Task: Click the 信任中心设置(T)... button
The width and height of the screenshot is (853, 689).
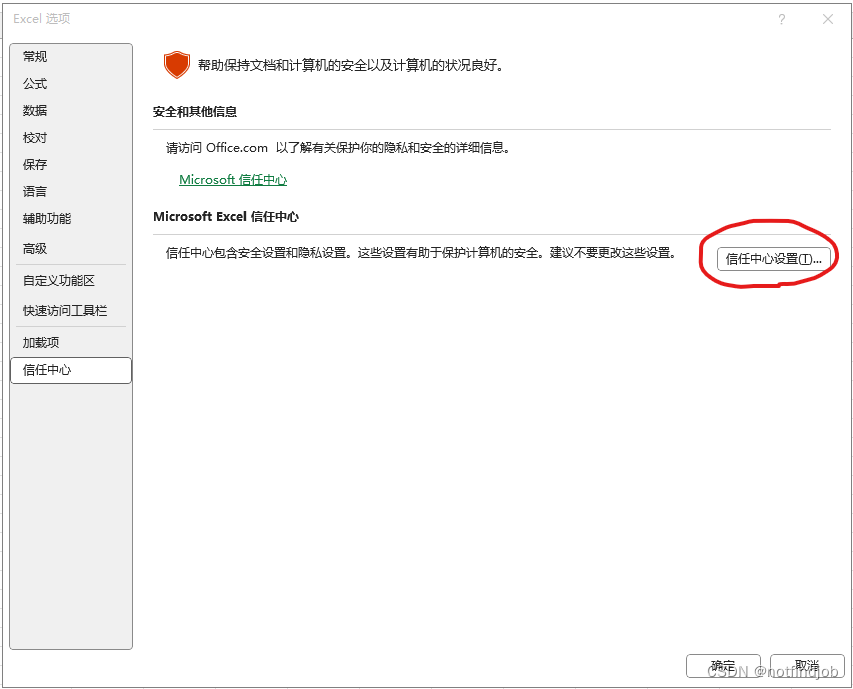Action: pos(774,259)
